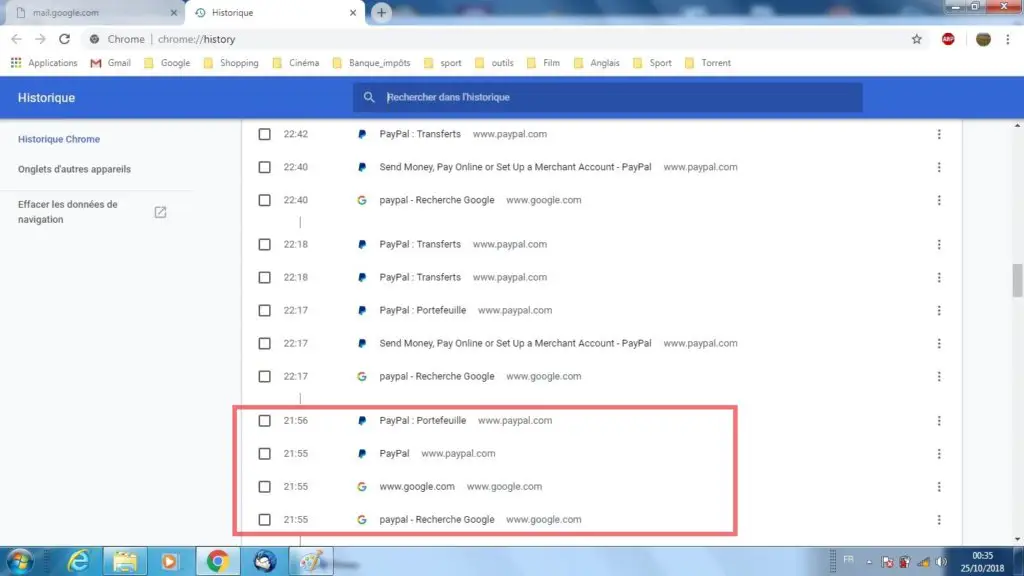Open the media player taskbar icon
Screen dimensions: 1024x576
(x=169, y=561)
